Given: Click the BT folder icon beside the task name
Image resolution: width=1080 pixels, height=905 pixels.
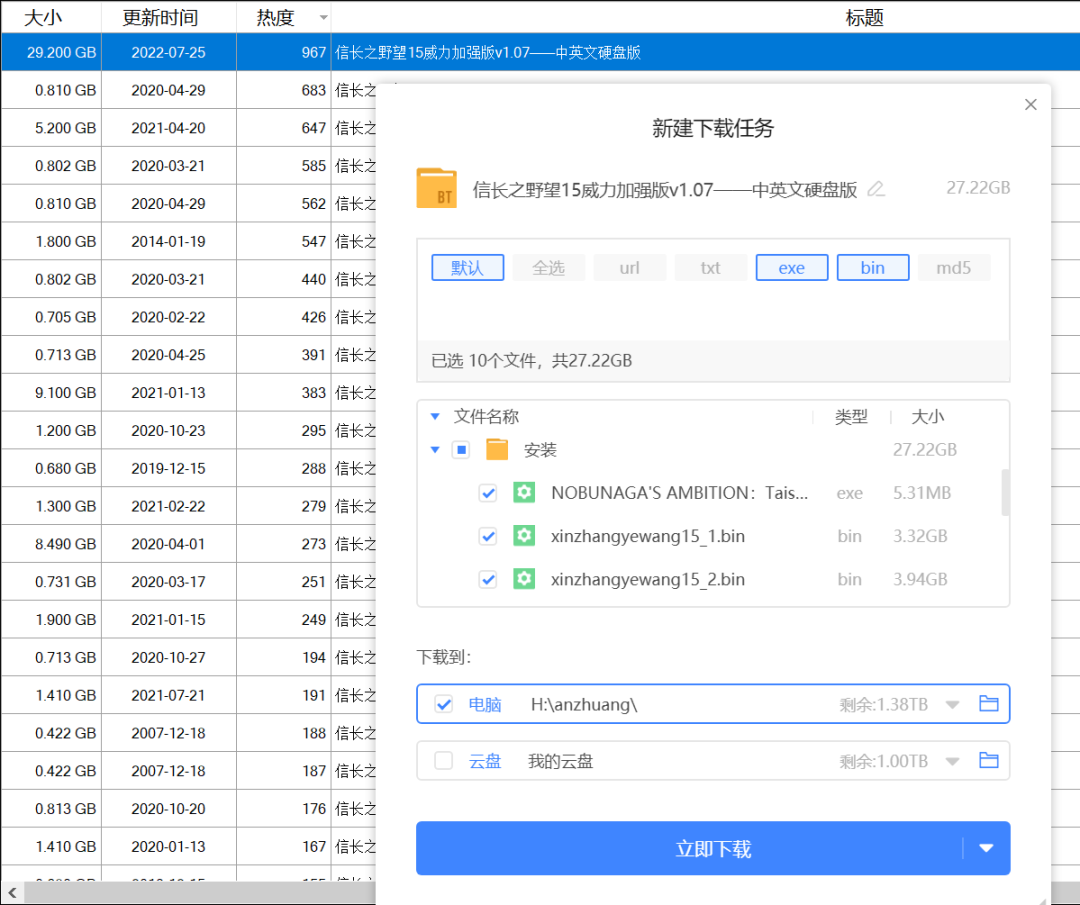Looking at the screenshot, I should [436, 188].
